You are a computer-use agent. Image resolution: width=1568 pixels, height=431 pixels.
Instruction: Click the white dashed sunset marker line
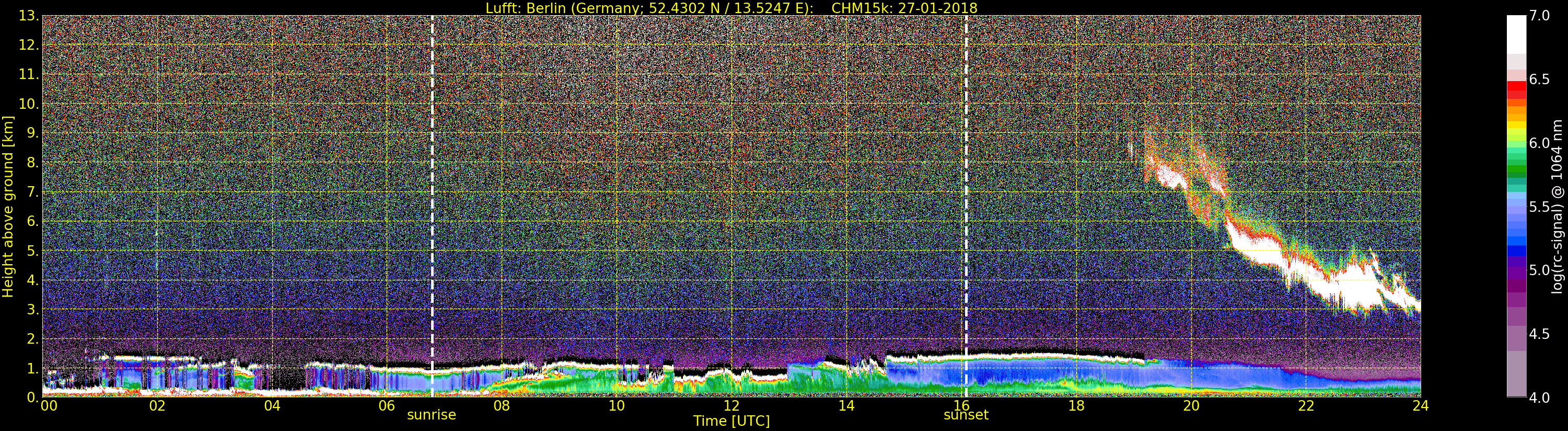coord(966,206)
